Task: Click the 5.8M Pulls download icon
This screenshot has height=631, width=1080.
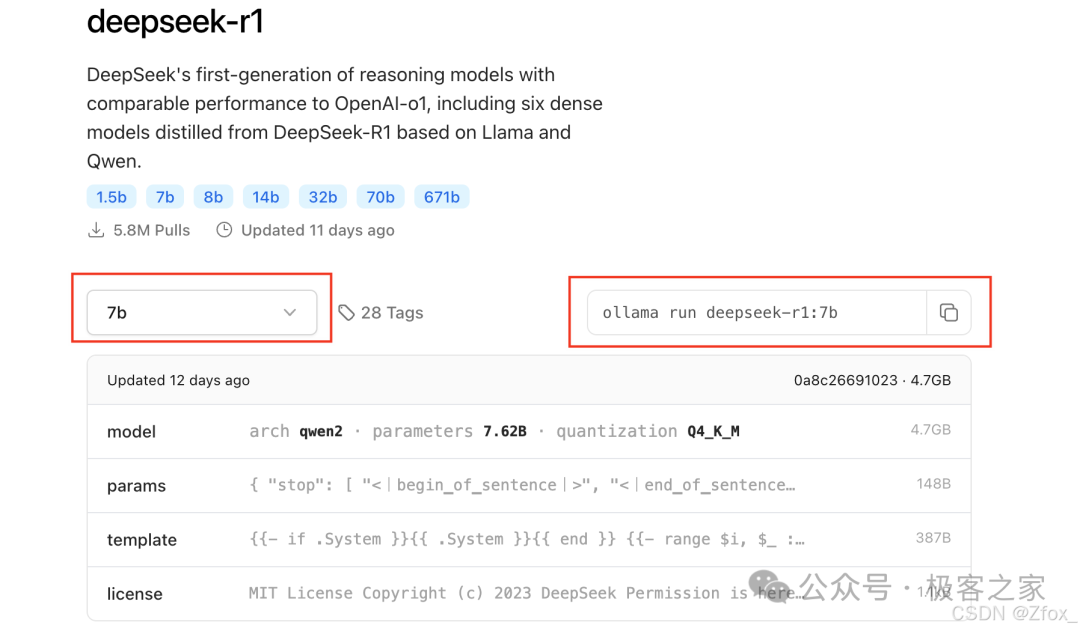Action: tap(96, 230)
